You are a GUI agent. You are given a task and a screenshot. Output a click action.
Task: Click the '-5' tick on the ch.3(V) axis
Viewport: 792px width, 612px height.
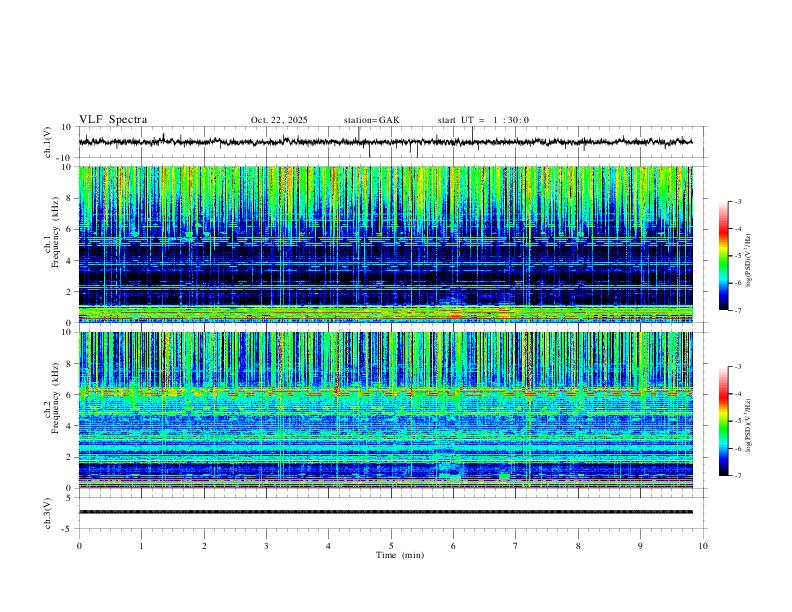(68, 529)
